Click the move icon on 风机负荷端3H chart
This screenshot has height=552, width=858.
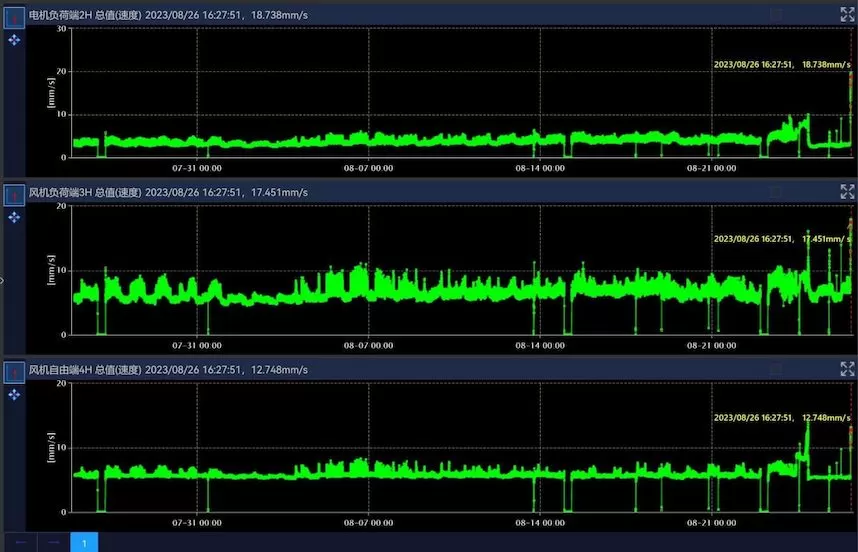14,217
